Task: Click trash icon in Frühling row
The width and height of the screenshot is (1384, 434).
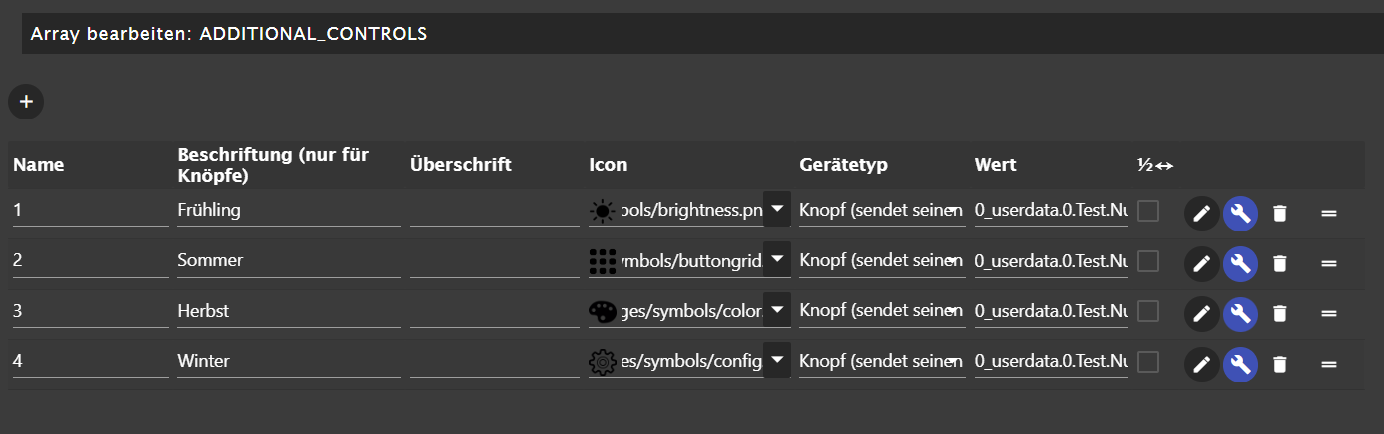Action: pyautogui.click(x=1279, y=213)
